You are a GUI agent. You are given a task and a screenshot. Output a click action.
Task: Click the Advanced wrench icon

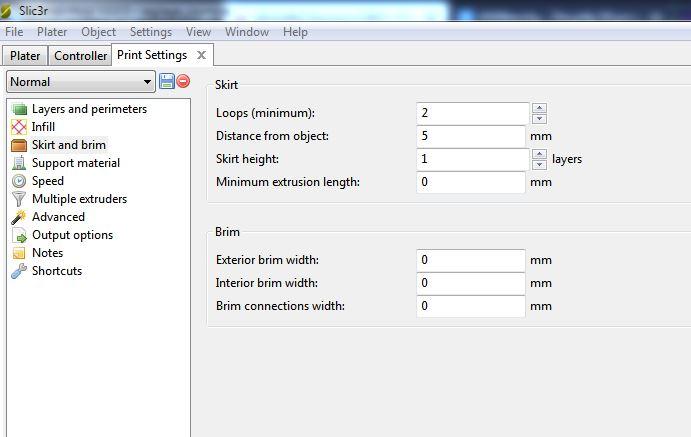pos(18,217)
